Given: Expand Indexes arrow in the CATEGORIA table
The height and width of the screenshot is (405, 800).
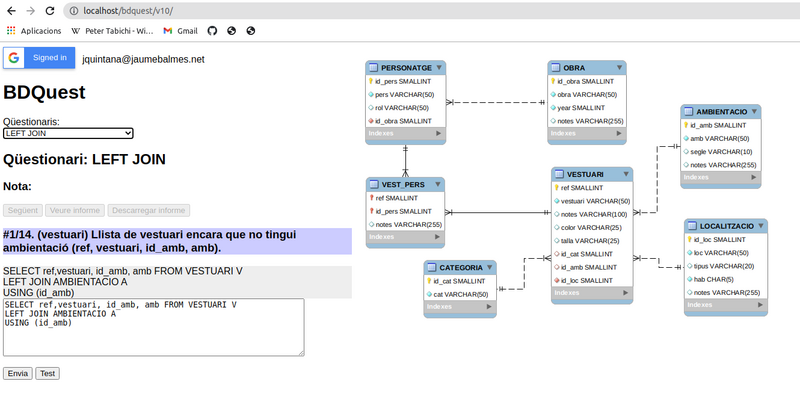Looking at the screenshot, I should (x=488, y=307).
